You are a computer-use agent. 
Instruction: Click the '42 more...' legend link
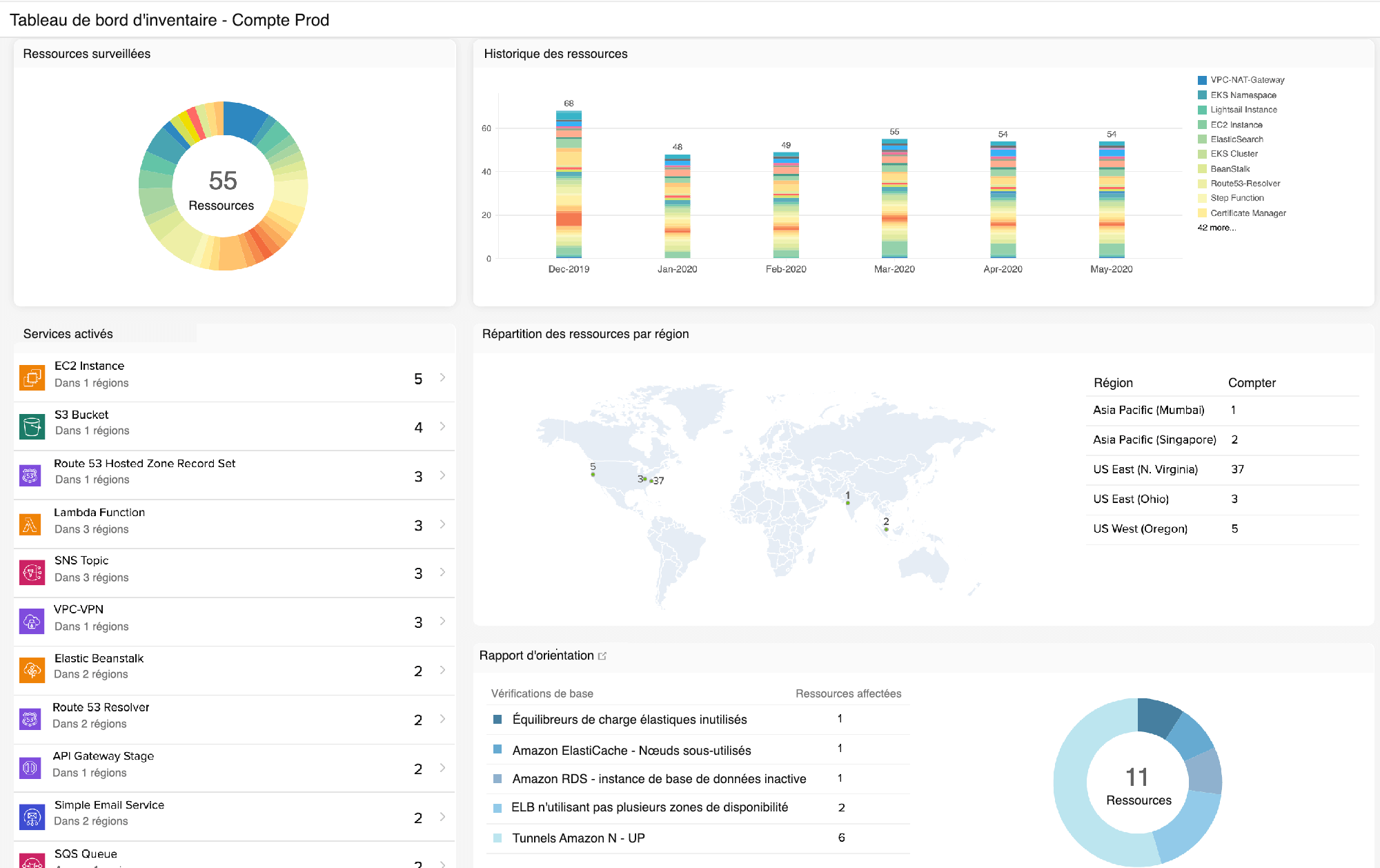pyautogui.click(x=1216, y=228)
